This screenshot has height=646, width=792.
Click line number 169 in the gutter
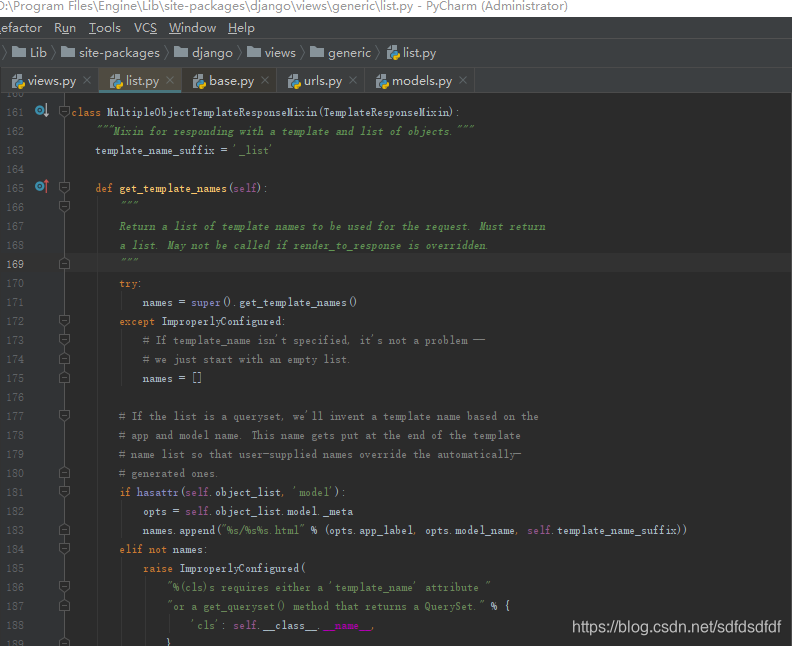click(15, 264)
